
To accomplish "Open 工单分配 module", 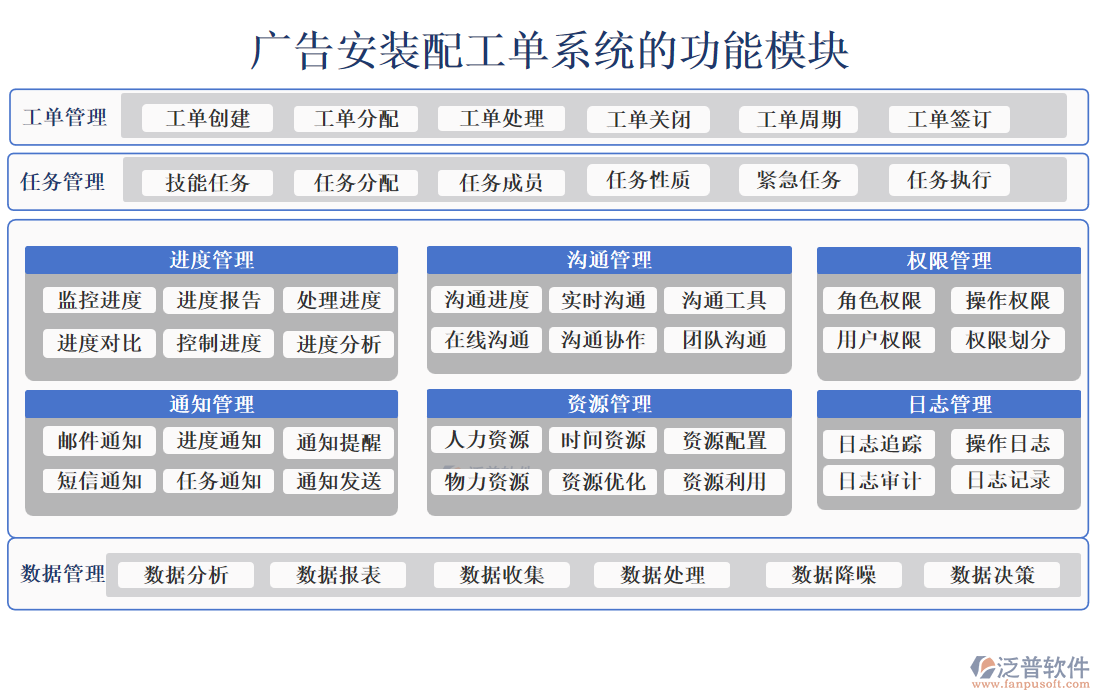I will pyautogui.click(x=356, y=118).
